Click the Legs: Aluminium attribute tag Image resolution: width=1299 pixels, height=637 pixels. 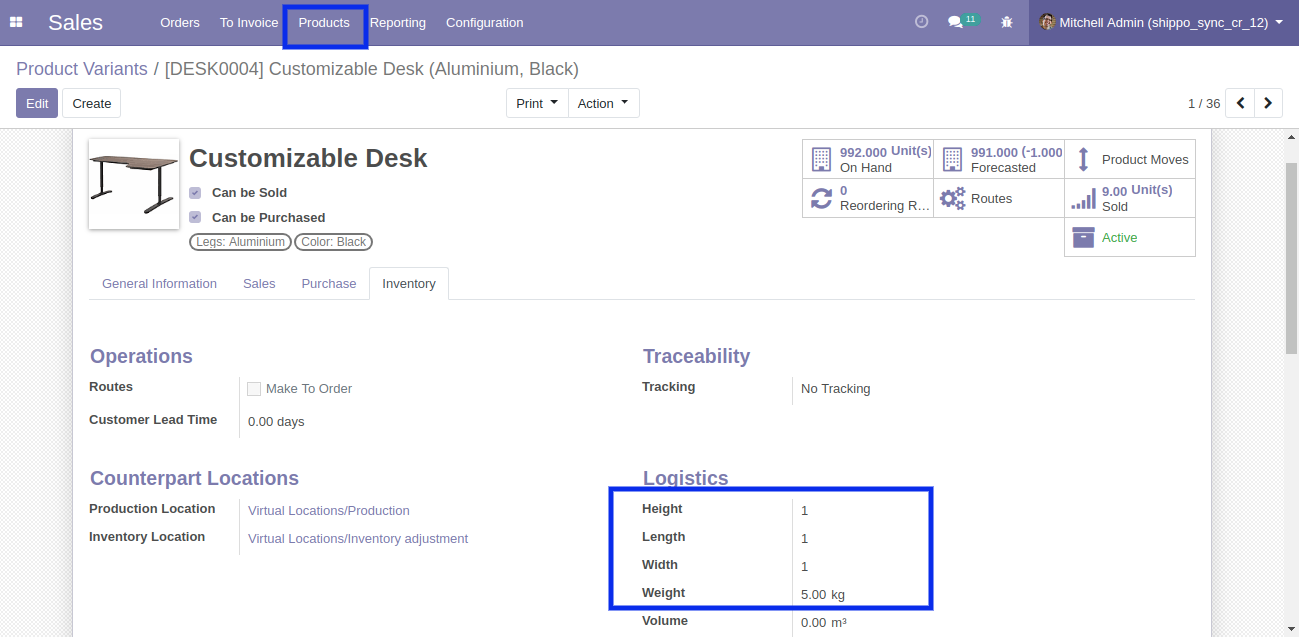tap(240, 242)
